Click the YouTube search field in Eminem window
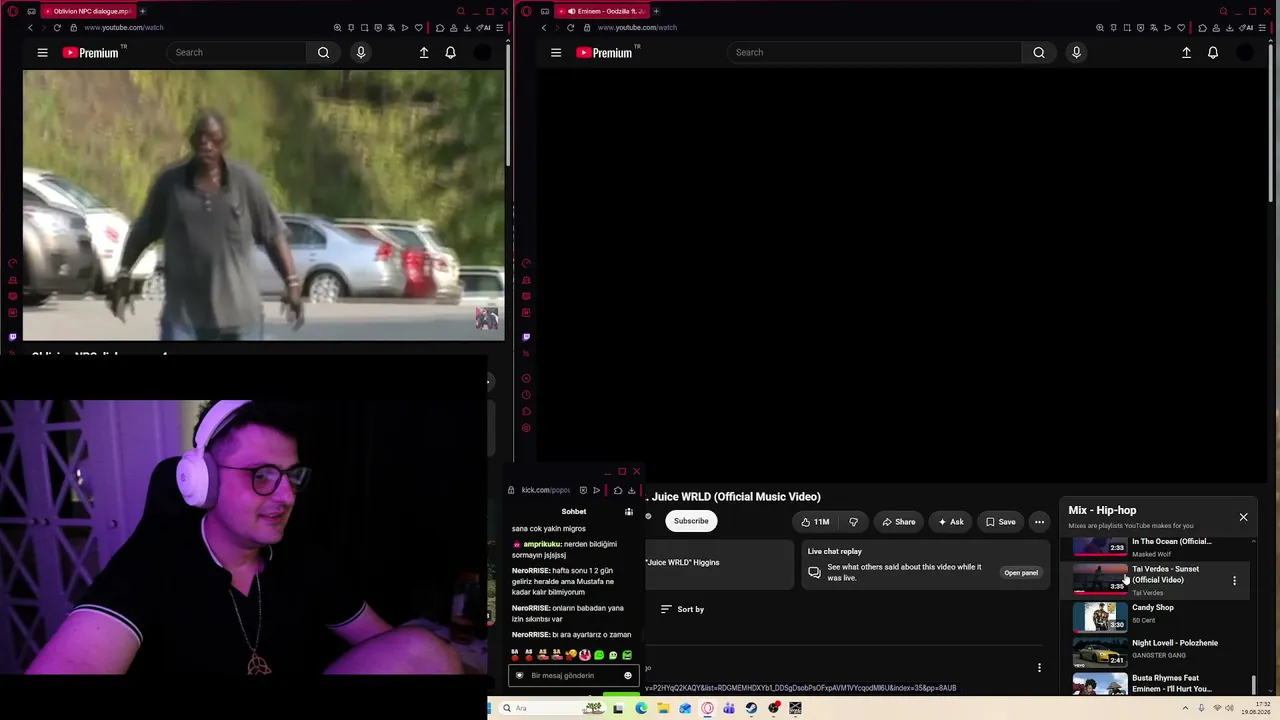This screenshot has width=1280, height=720. pyautogui.click(x=874, y=53)
